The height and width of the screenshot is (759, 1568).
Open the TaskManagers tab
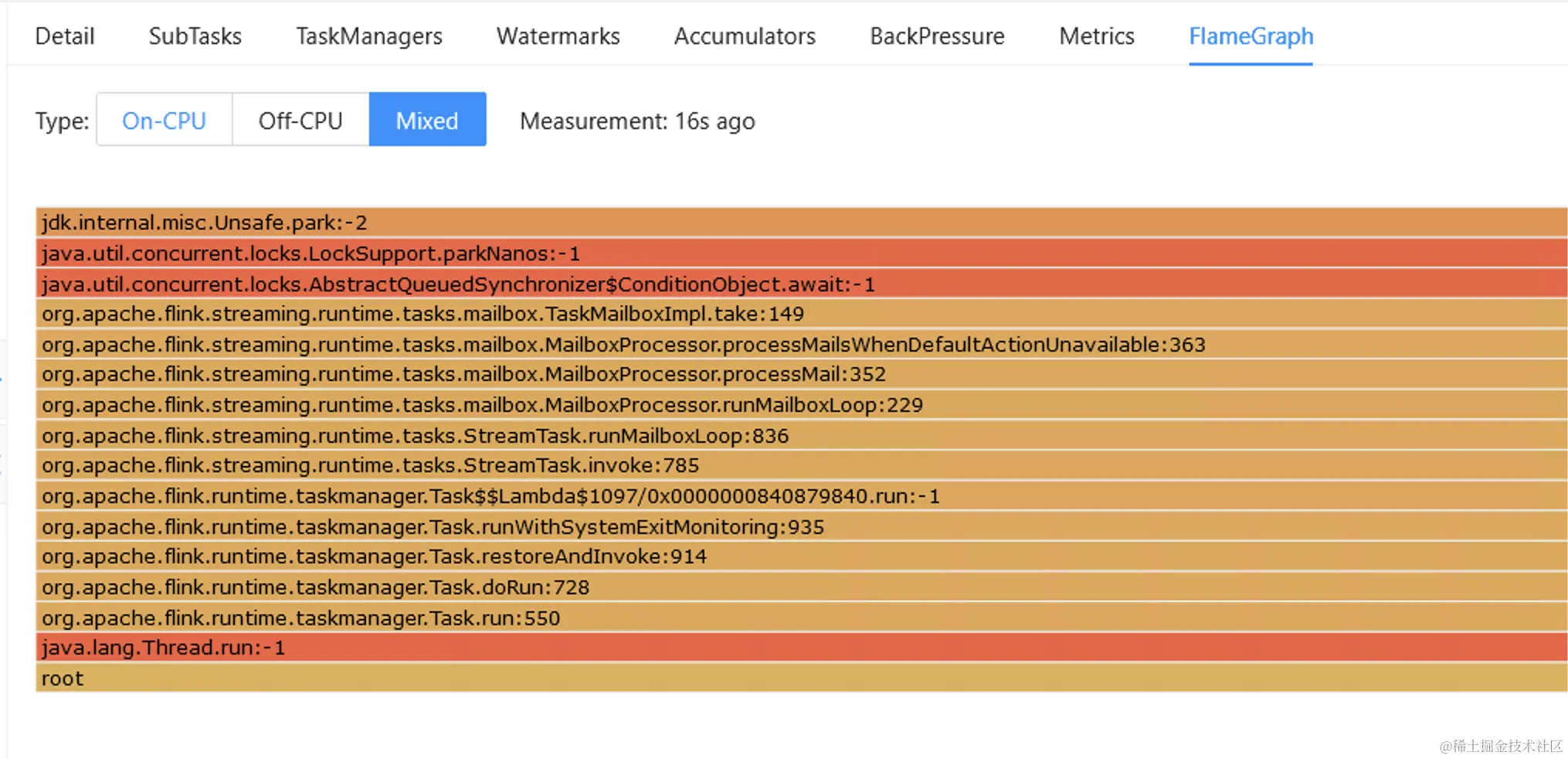coord(368,36)
